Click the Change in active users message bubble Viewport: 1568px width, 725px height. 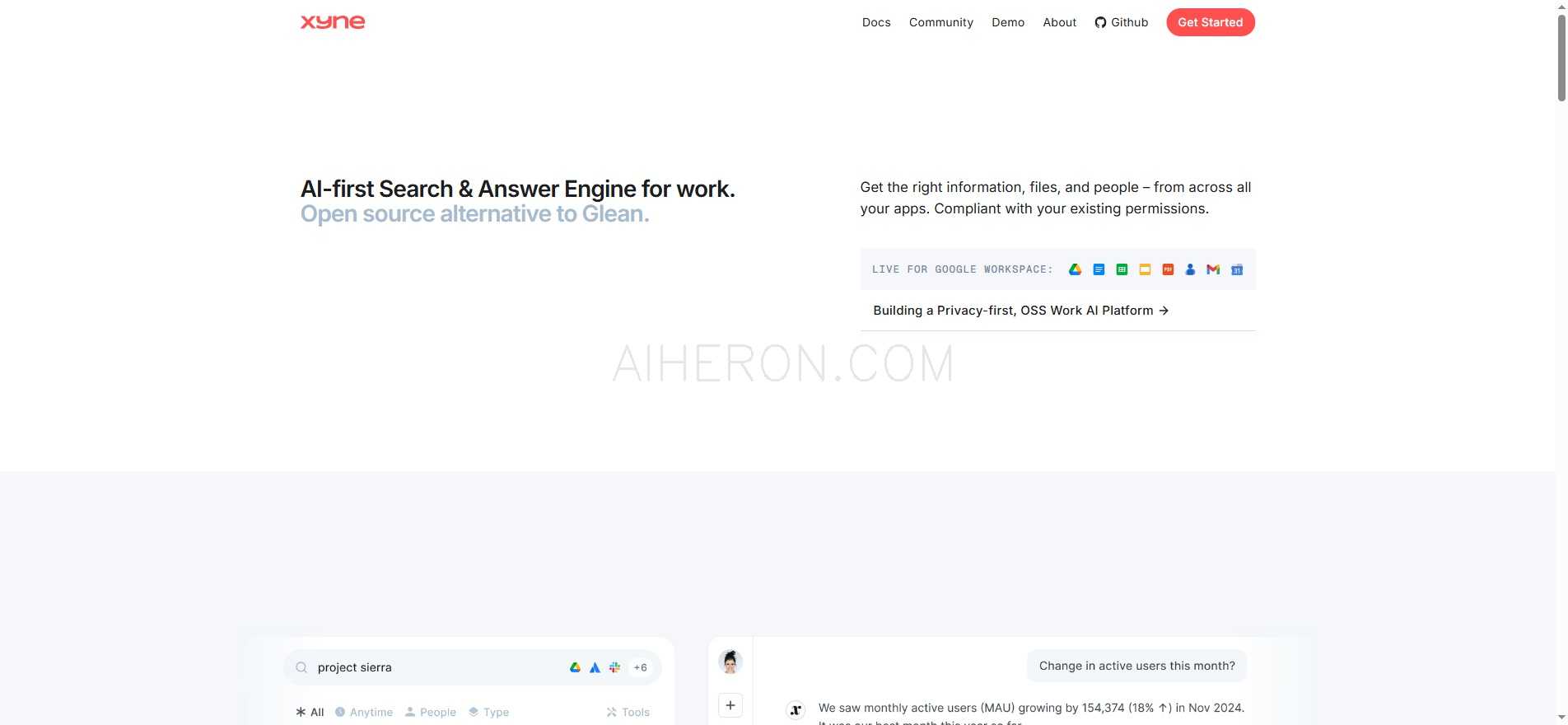(1136, 666)
